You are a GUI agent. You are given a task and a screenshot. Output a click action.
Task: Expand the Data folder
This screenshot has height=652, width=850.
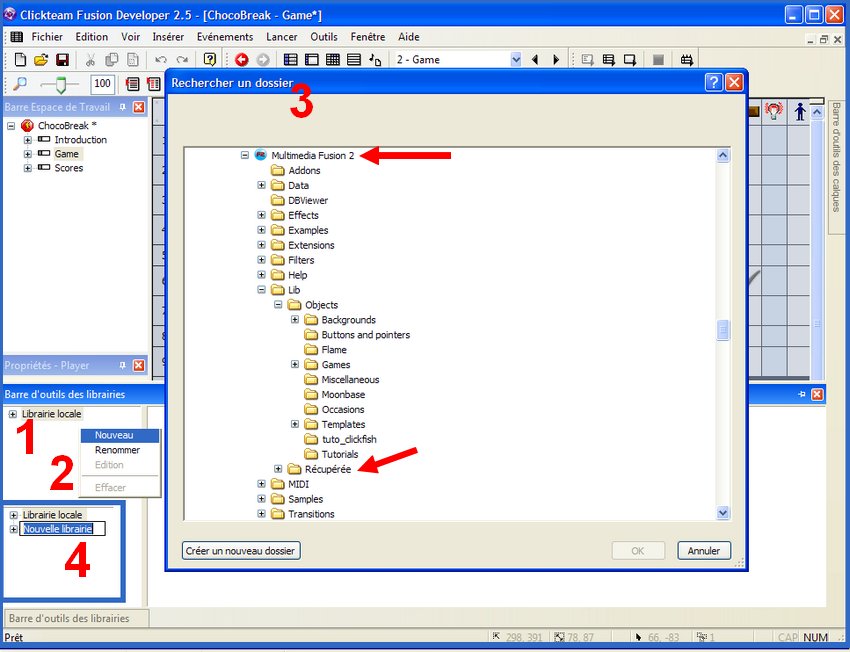(261, 185)
